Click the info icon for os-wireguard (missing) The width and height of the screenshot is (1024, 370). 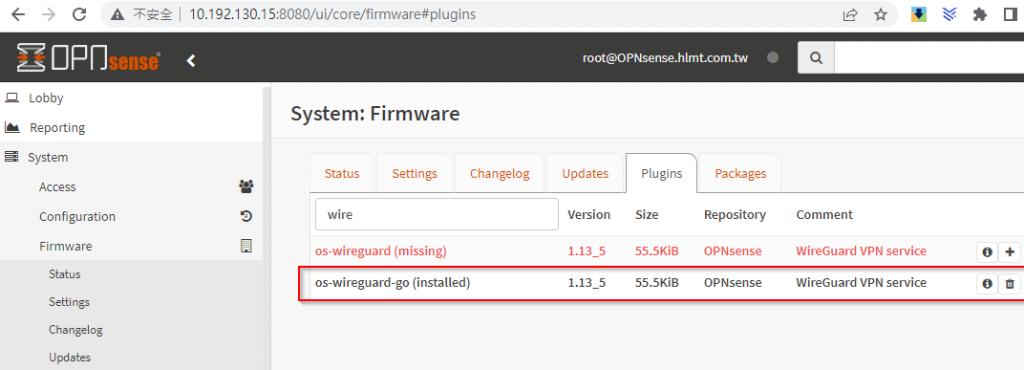987,251
